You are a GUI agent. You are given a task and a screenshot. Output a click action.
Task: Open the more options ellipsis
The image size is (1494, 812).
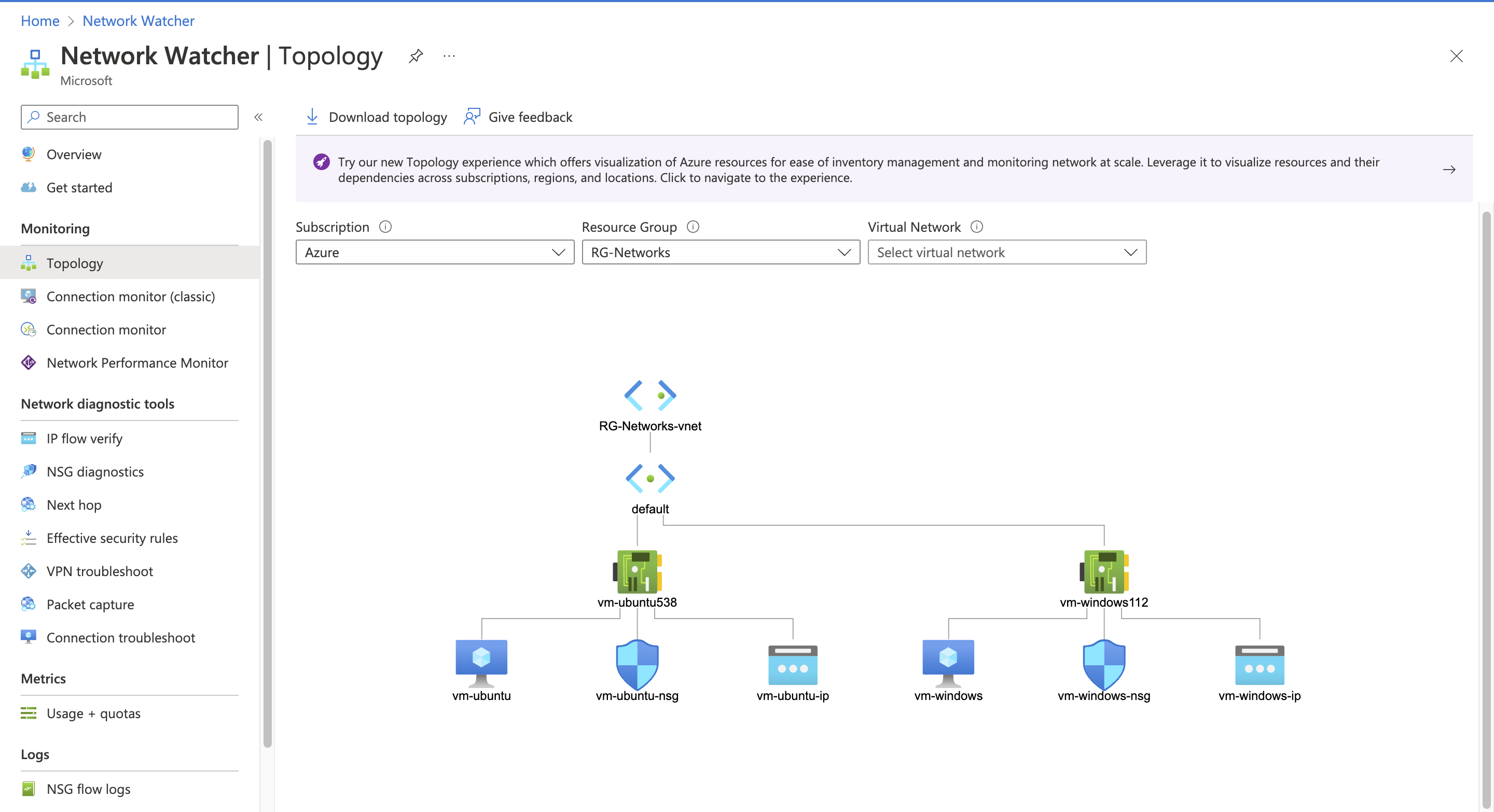(449, 55)
